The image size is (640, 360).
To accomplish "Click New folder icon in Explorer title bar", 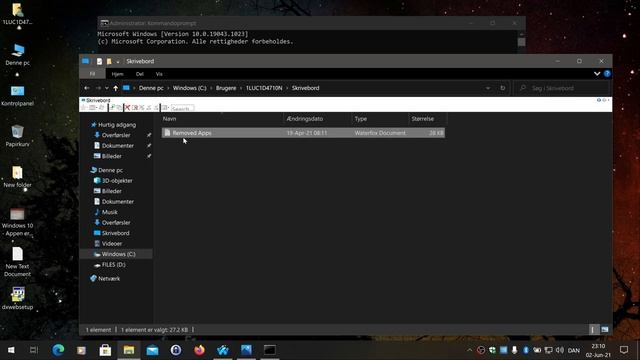I will coord(109,61).
